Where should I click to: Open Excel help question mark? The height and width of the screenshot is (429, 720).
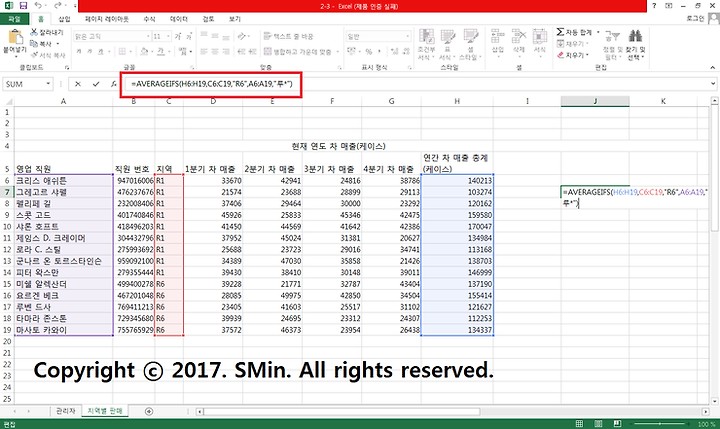click(x=654, y=6)
